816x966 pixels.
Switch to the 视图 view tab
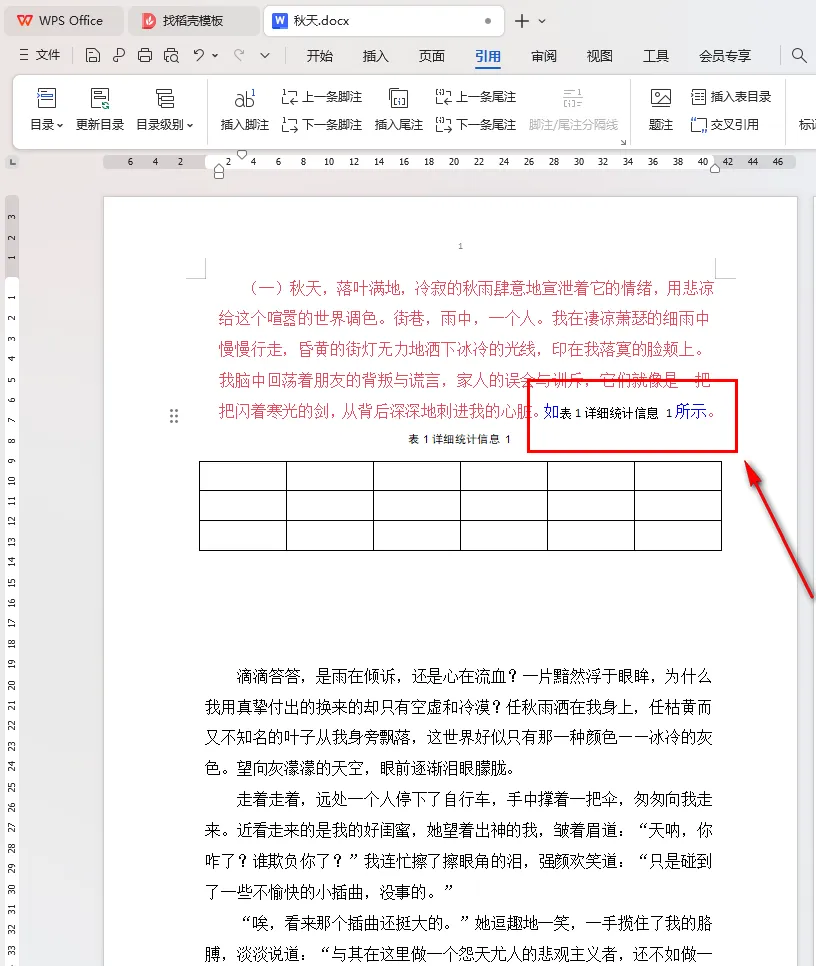click(600, 56)
